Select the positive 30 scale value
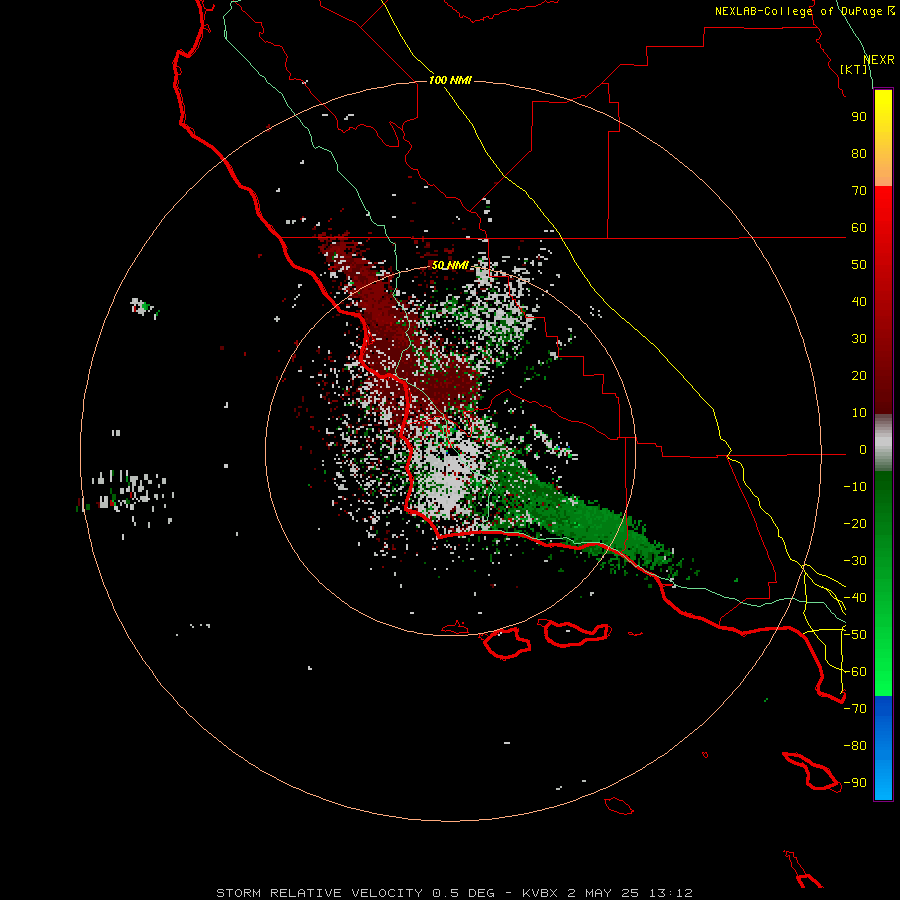Image resolution: width=900 pixels, height=900 pixels. [859, 339]
